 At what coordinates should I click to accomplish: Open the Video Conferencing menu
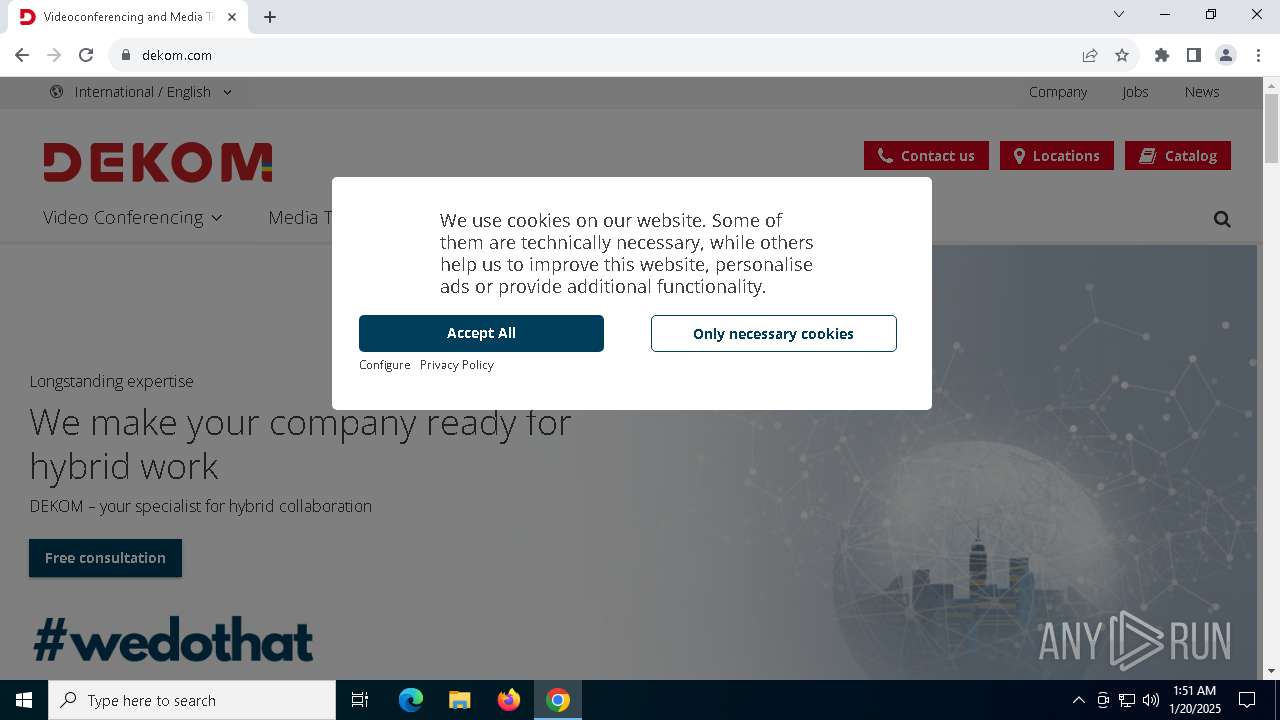(133, 217)
